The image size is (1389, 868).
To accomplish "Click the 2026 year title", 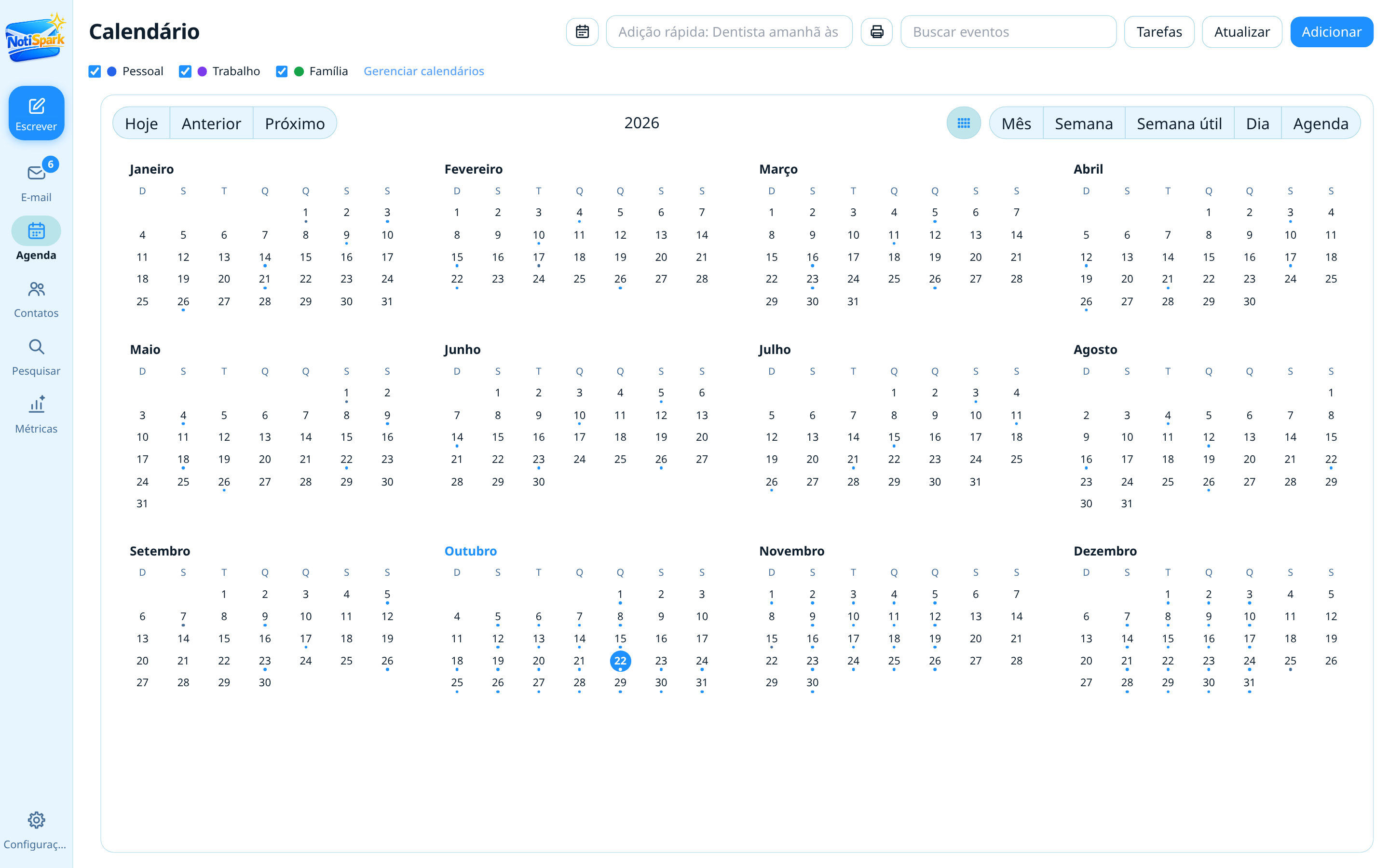I will (641, 123).
